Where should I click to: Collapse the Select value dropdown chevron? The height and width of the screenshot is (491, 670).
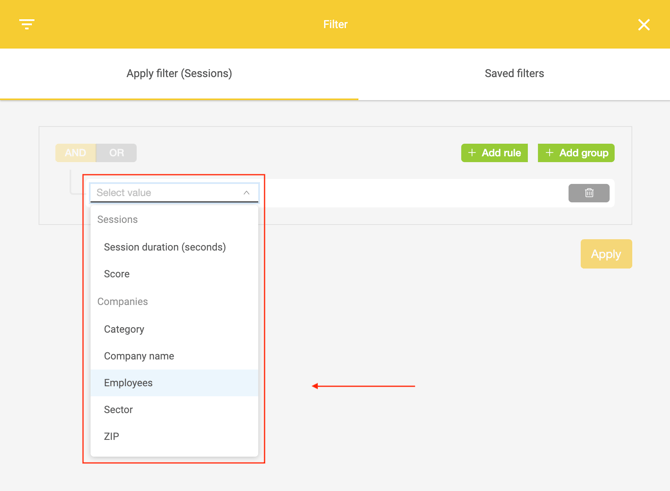point(246,193)
